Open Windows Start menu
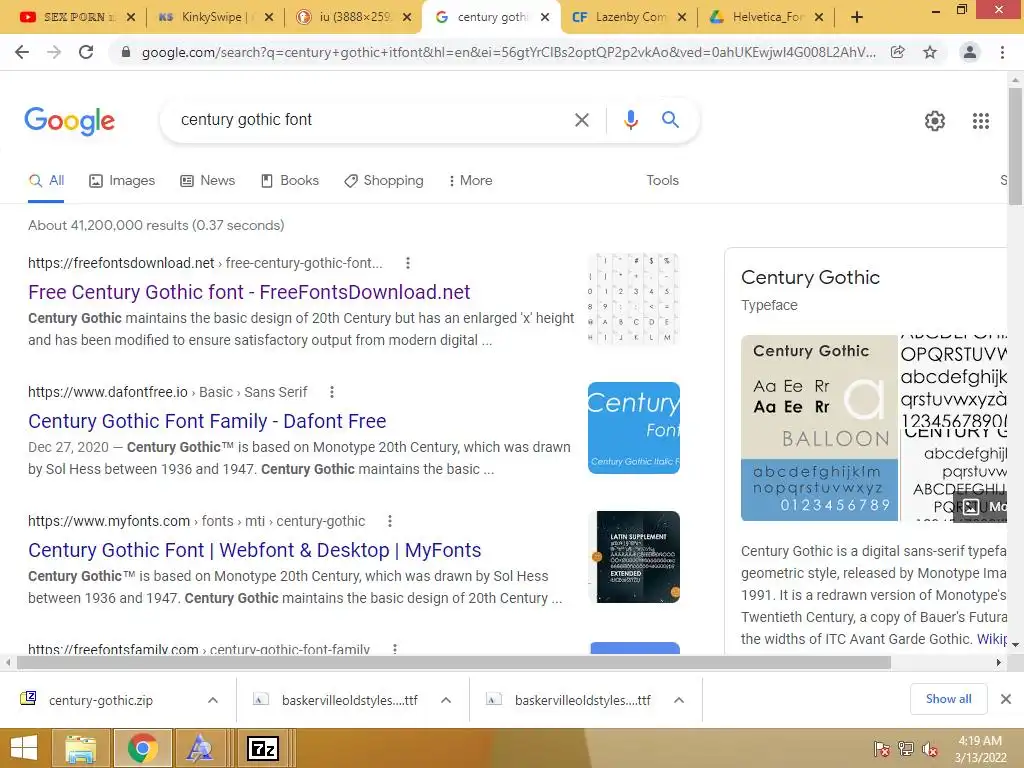 pyautogui.click(x=24, y=748)
